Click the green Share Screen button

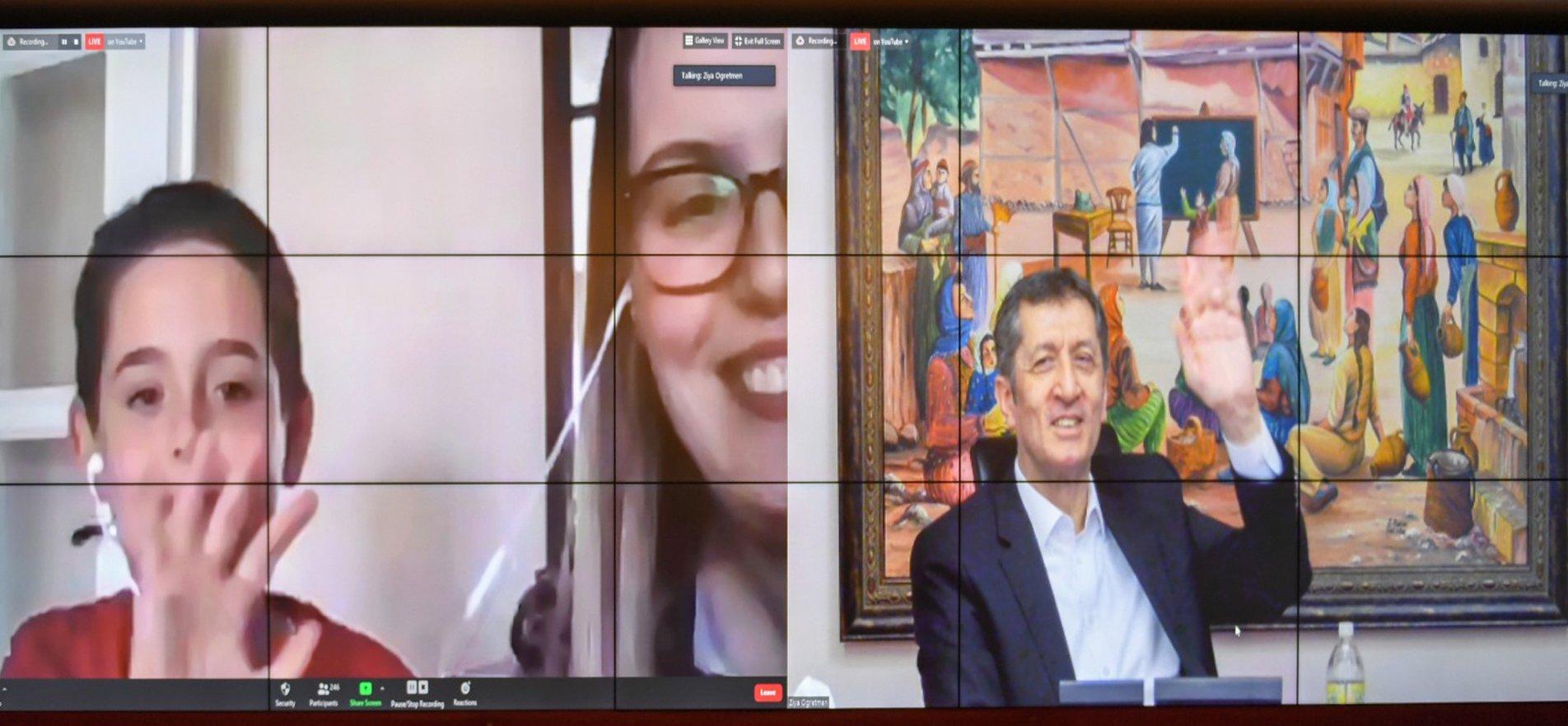(365, 694)
